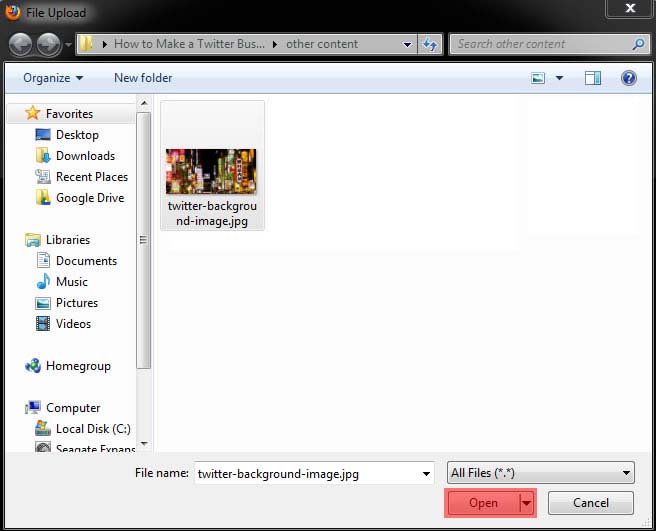Open the Homegroup item in sidebar
656x531 pixels.
click(x=77, y=366)
